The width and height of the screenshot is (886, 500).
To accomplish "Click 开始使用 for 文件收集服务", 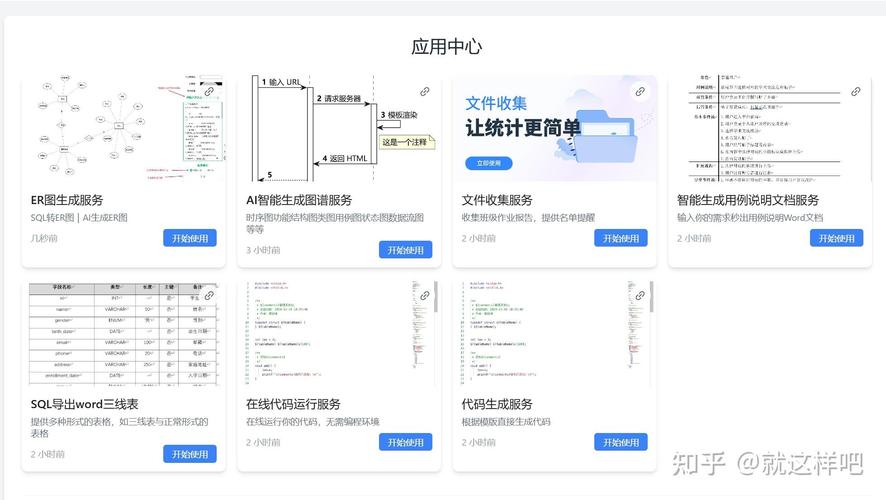I will pyautogui.click(x=621, y=238).
